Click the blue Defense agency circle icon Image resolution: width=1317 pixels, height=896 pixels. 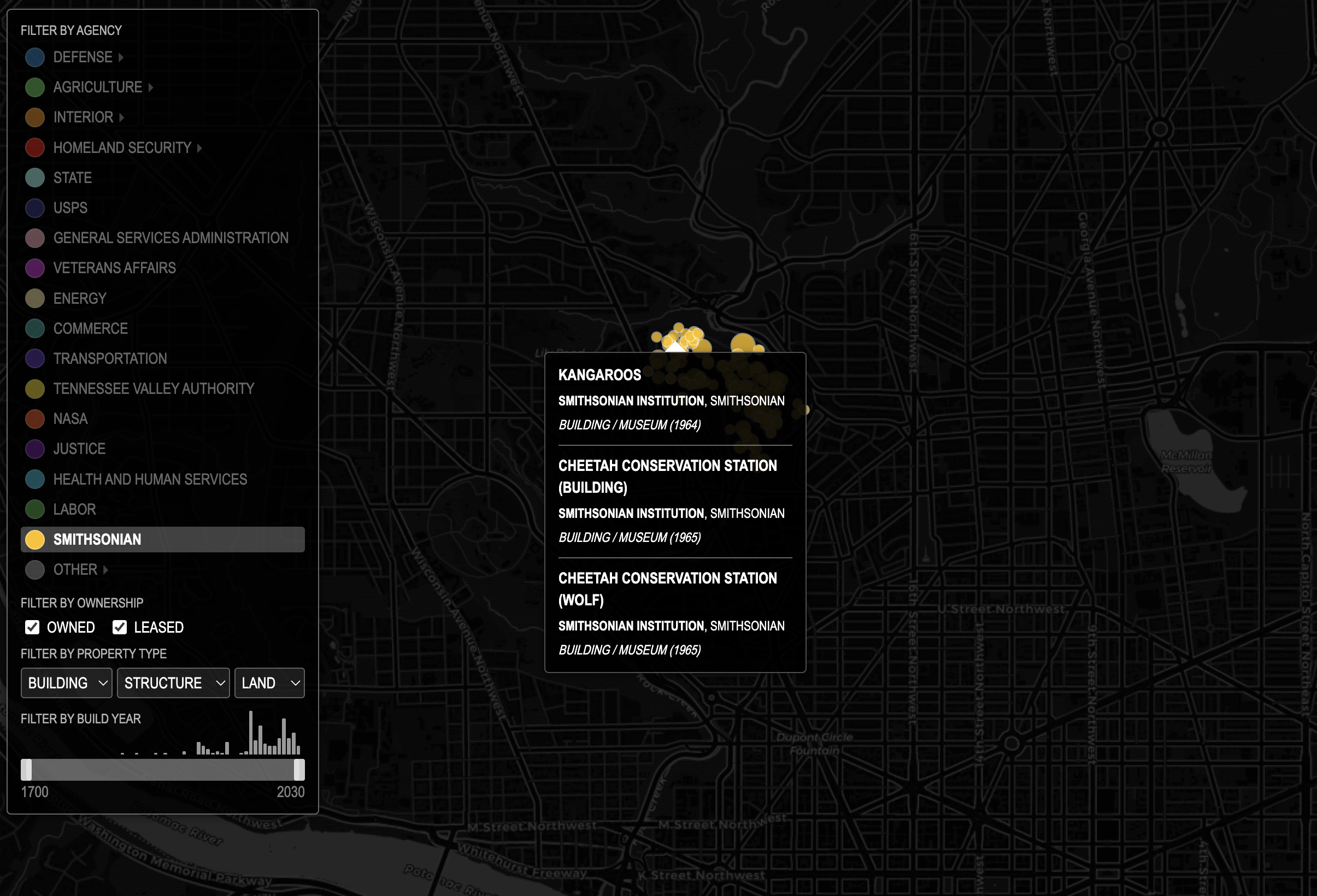pos(35,57)
